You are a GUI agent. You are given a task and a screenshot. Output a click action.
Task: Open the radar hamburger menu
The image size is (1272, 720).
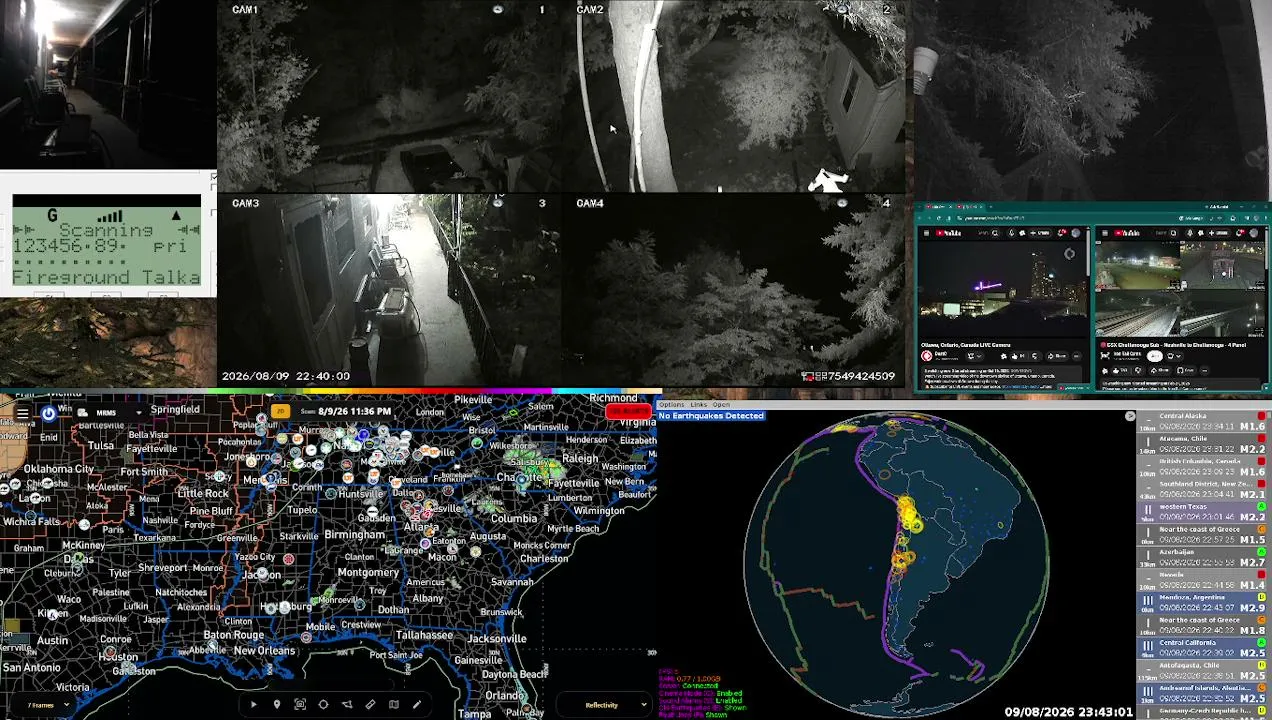click(x=22, y=412)
